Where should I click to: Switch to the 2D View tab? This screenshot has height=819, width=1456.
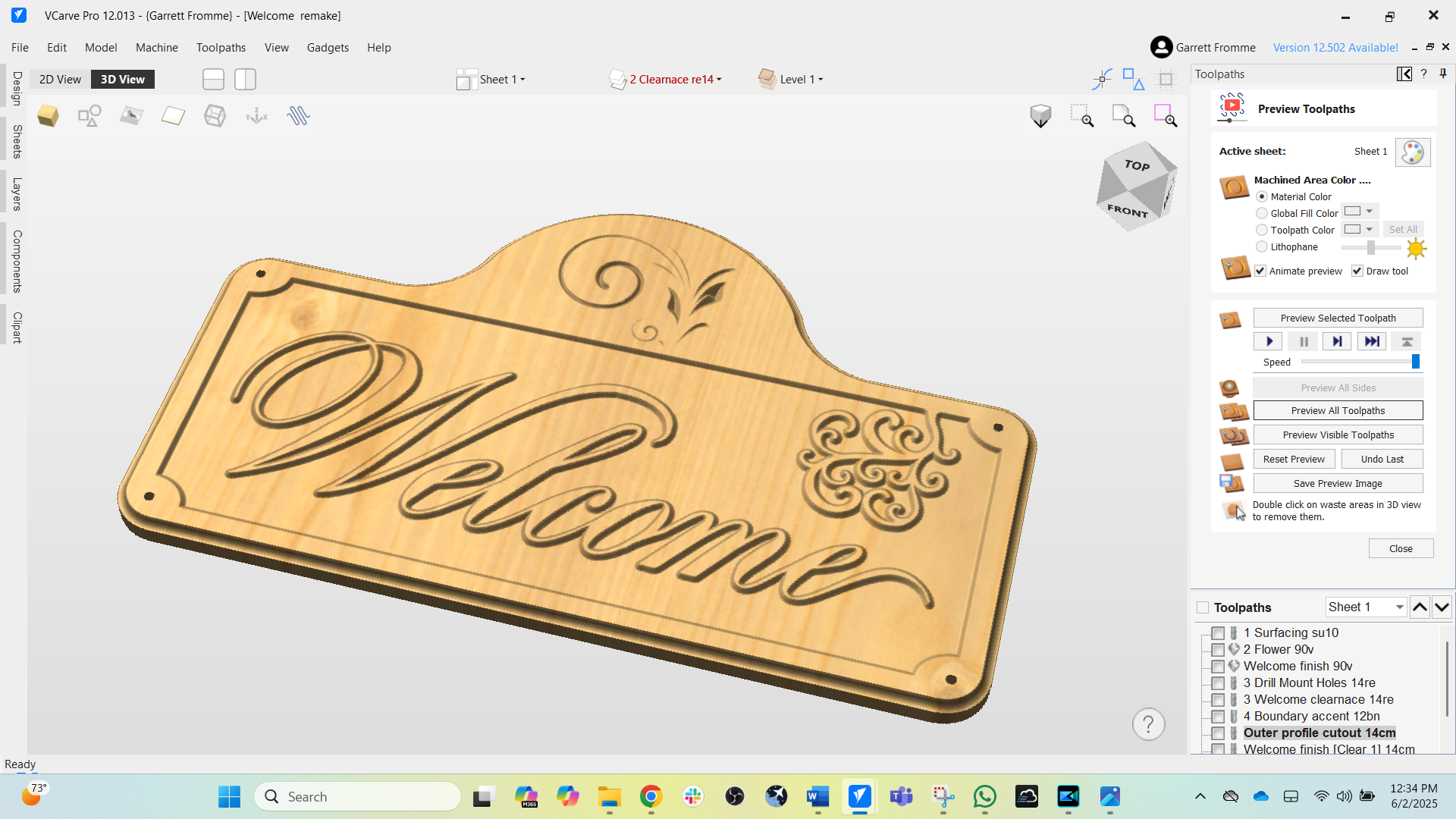[60, 80]
